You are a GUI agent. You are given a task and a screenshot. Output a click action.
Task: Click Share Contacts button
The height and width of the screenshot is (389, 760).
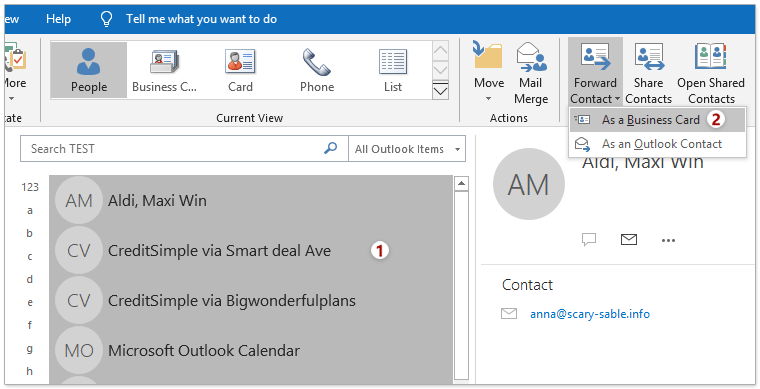(x=649, y=73)
